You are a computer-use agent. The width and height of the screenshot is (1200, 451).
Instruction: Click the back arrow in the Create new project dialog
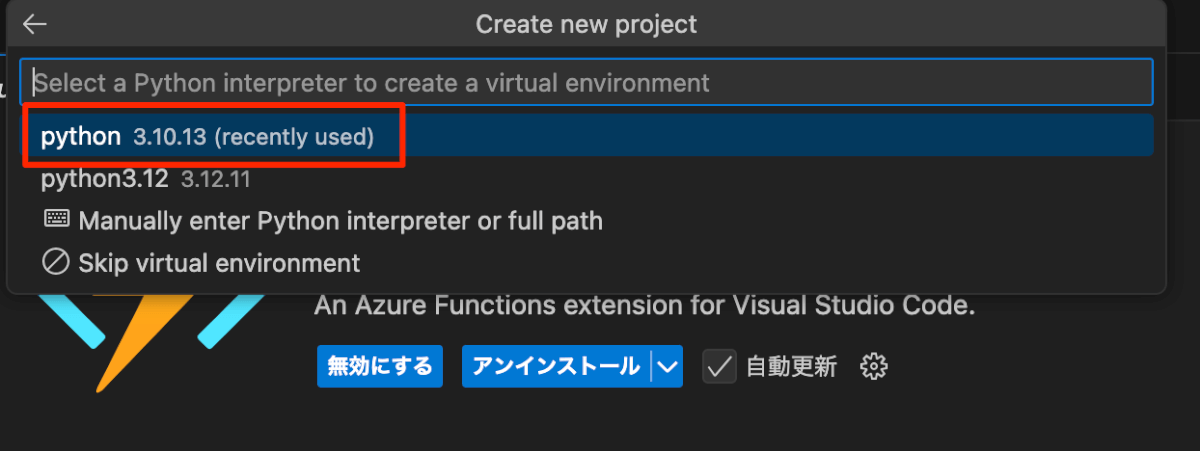pyautogui.click(x=35, y=24)
